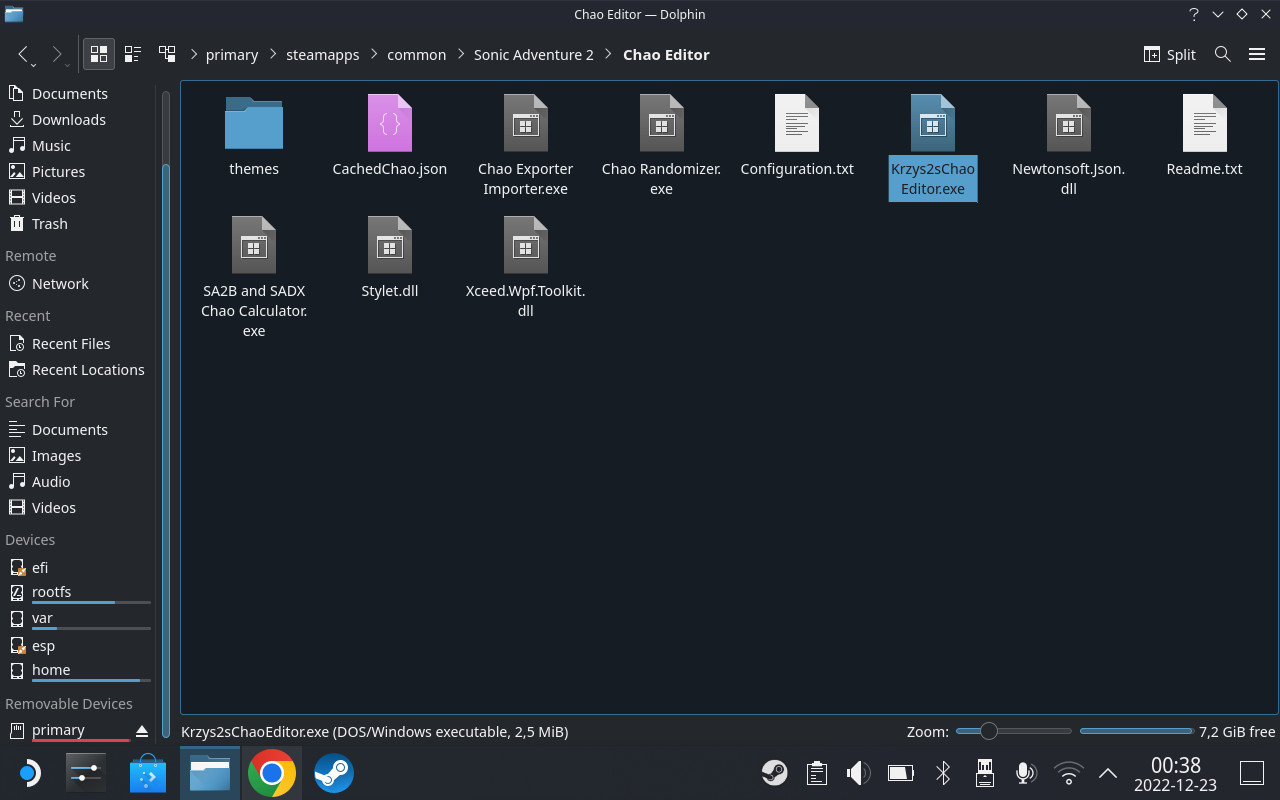
Task: Navigate to Sonic Adventure 2 via breadcrumb
Action: point(533,54)
